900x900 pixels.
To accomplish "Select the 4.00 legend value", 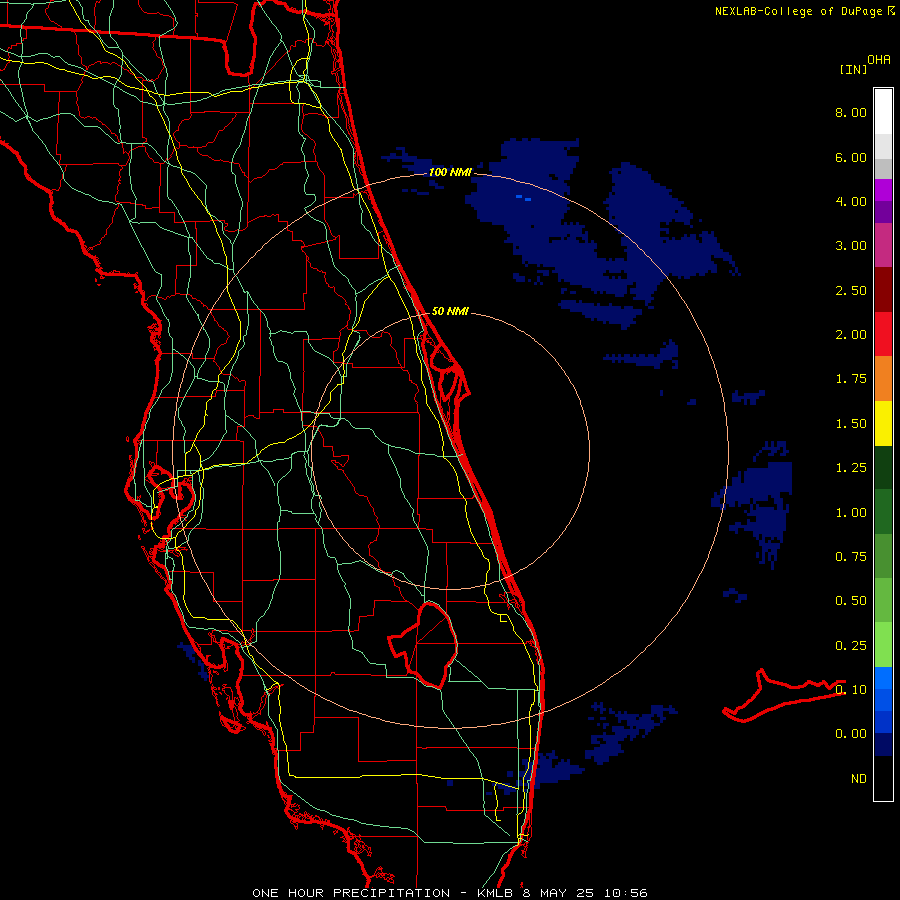I will [851, 201].
